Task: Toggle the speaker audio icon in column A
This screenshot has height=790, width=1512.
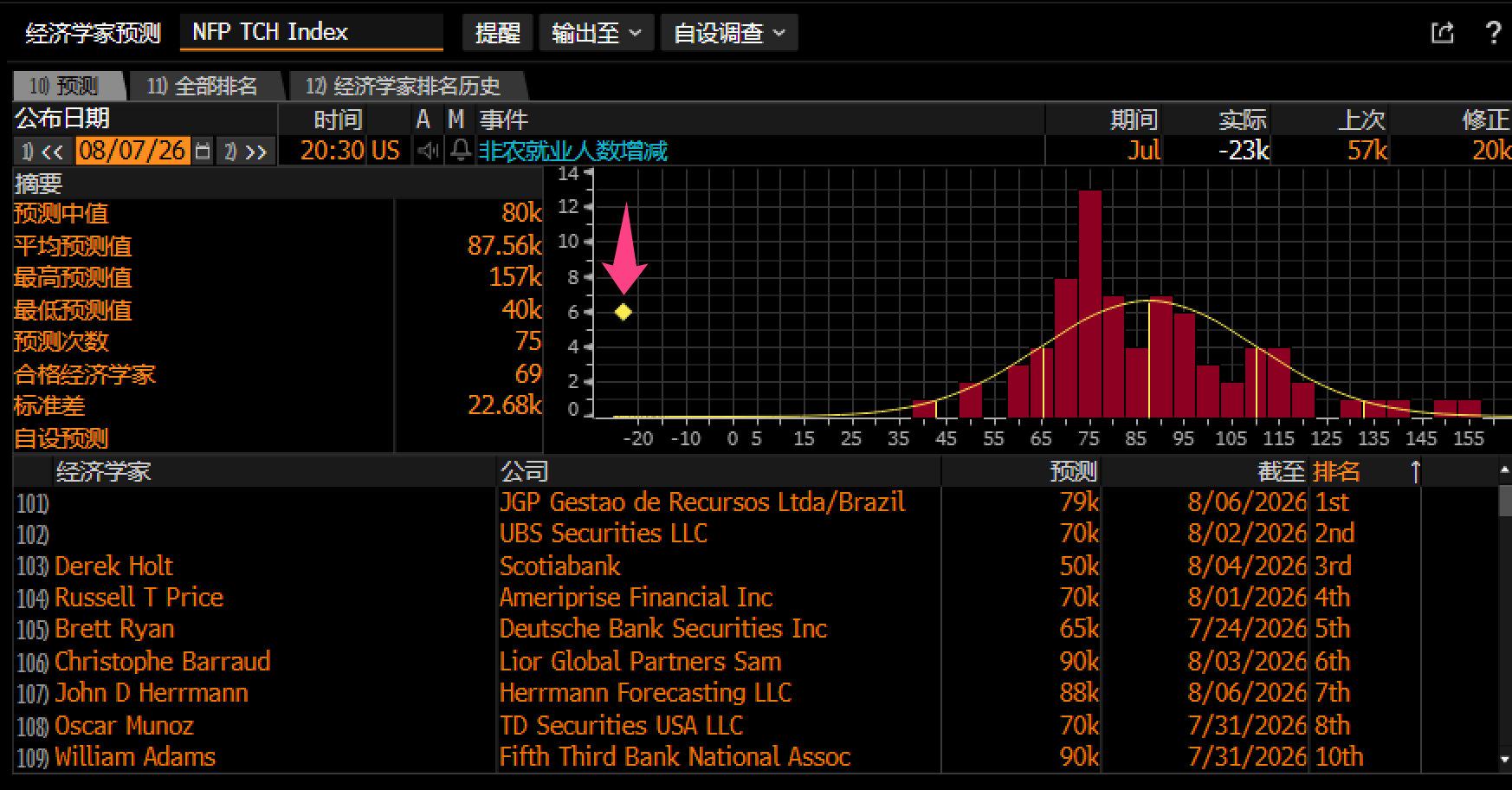Action: 428,151
